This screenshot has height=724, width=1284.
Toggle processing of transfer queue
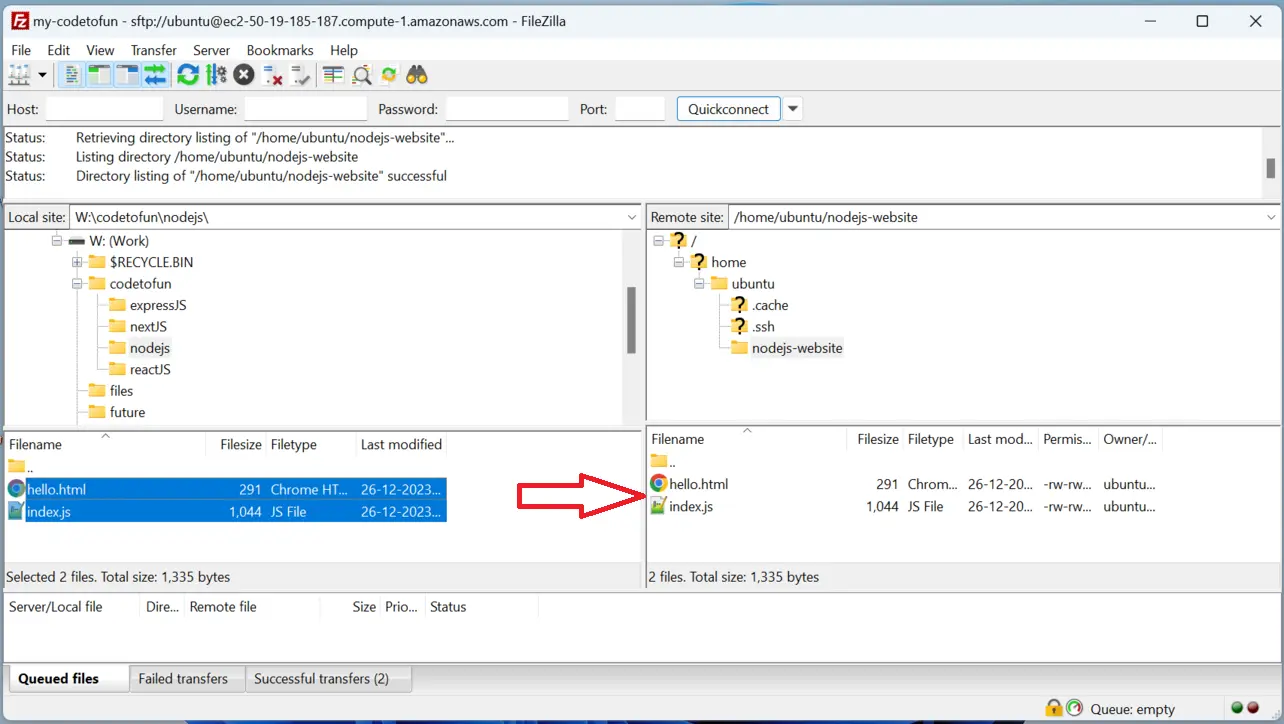click(x=216, y=75)
